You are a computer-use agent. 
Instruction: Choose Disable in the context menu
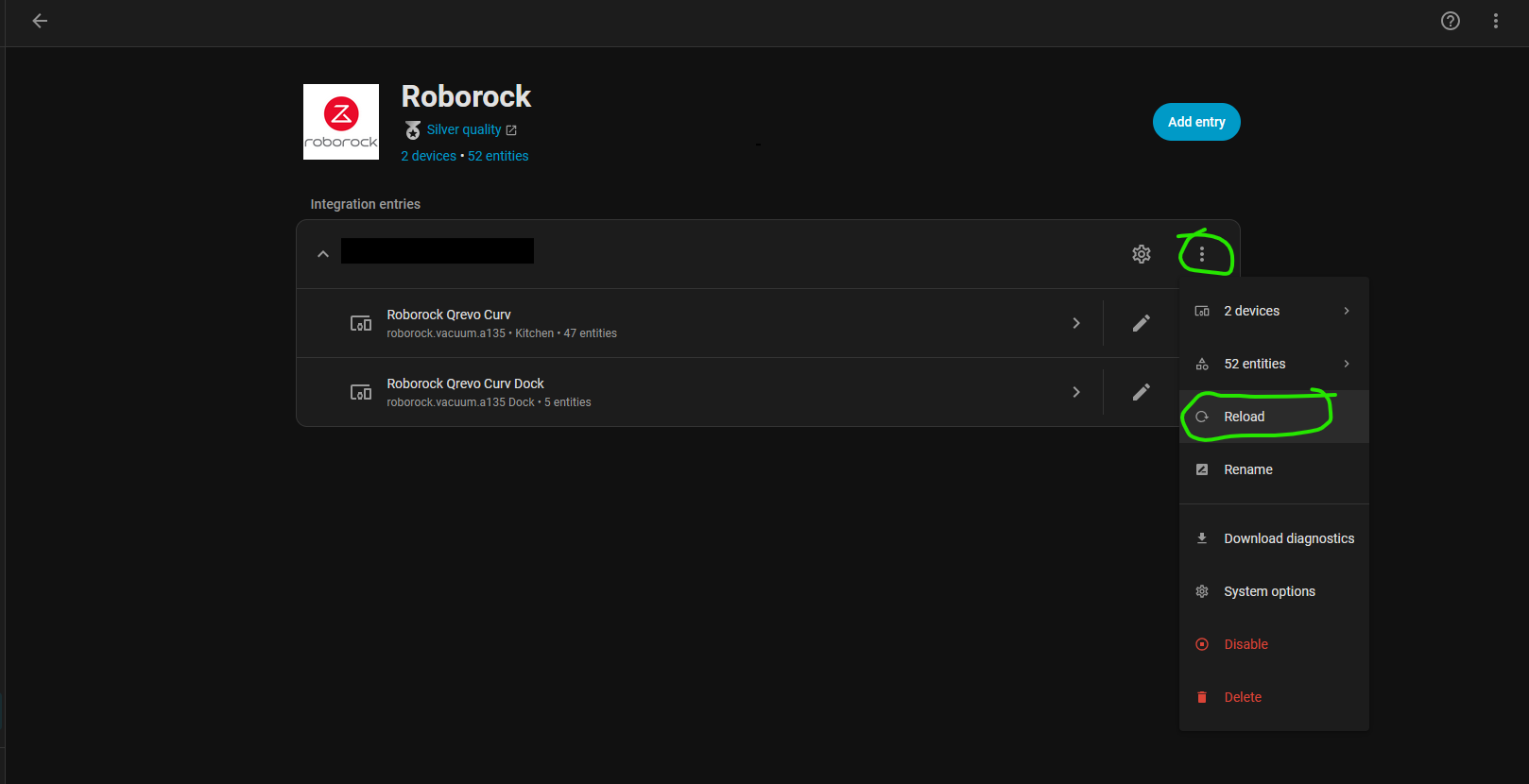[1274, 644]
